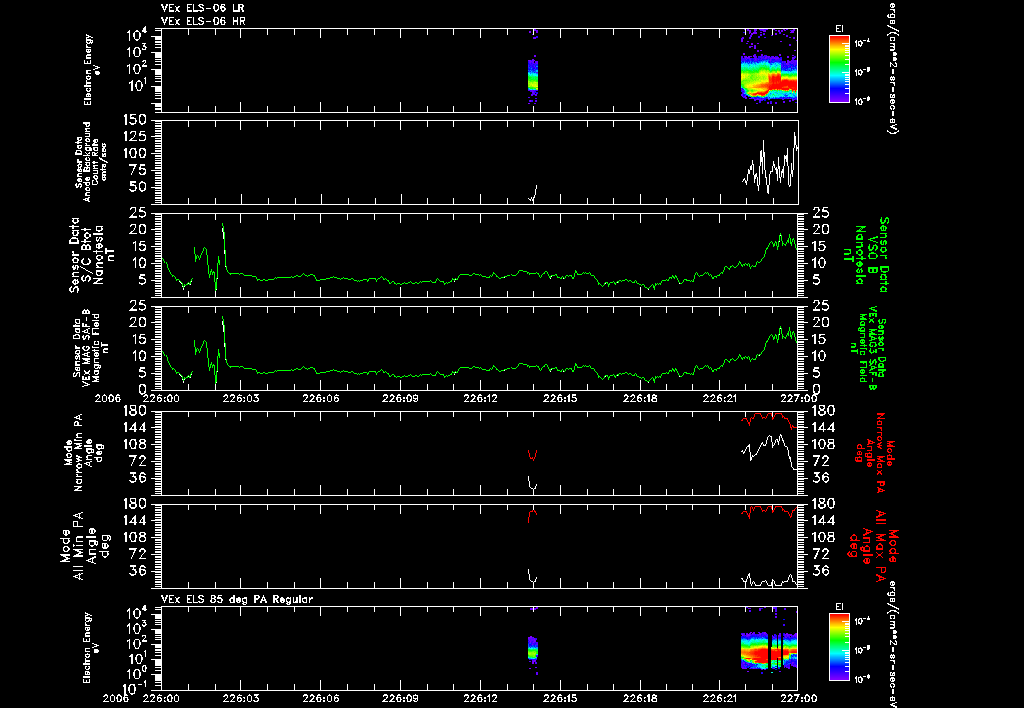The image size is (1024, 708).
Task: Click the '125' tick on the count rate axis
Action: [134, 137]
